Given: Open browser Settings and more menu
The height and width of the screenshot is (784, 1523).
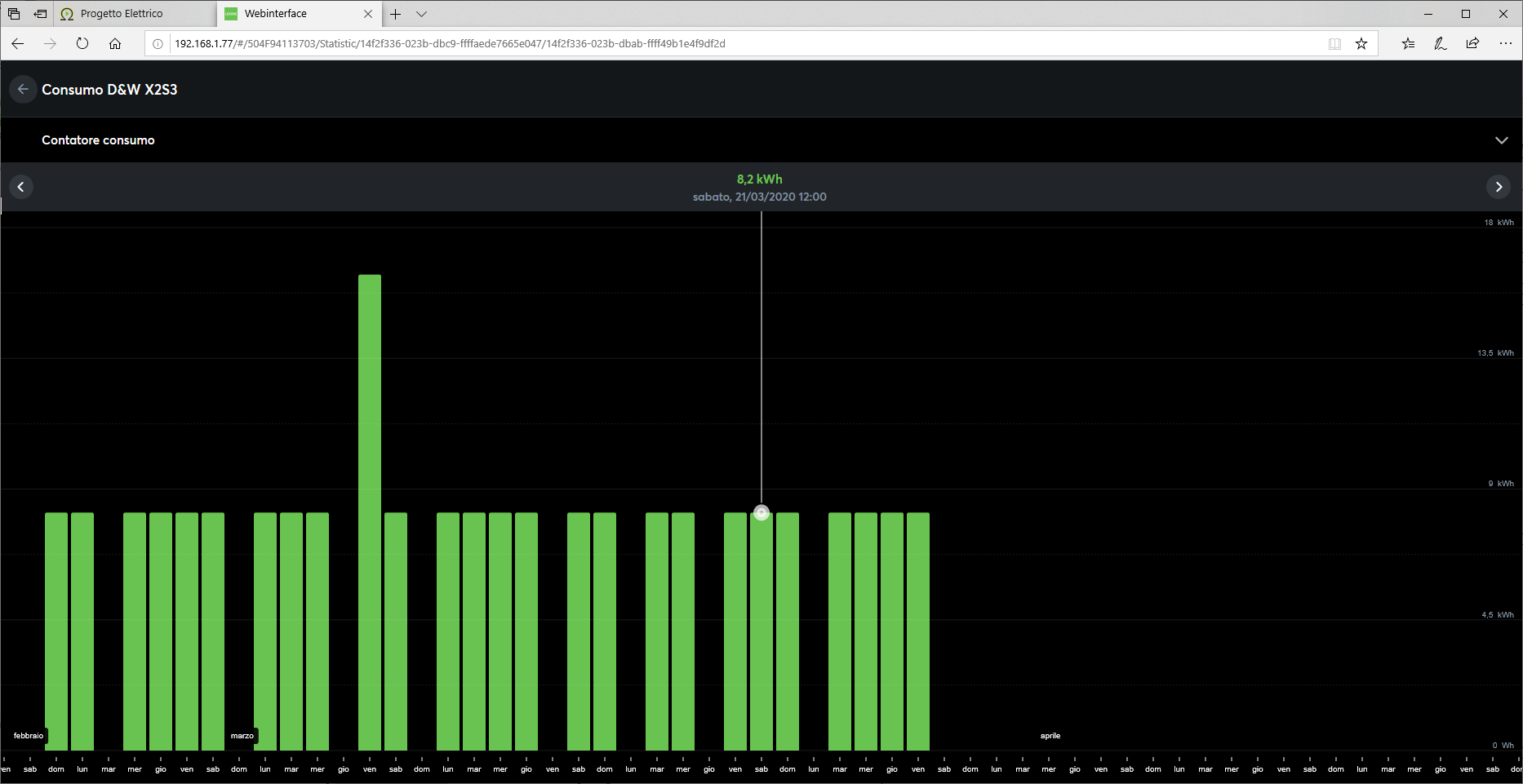Looking at the screenshot, I should pos(1505,43).
